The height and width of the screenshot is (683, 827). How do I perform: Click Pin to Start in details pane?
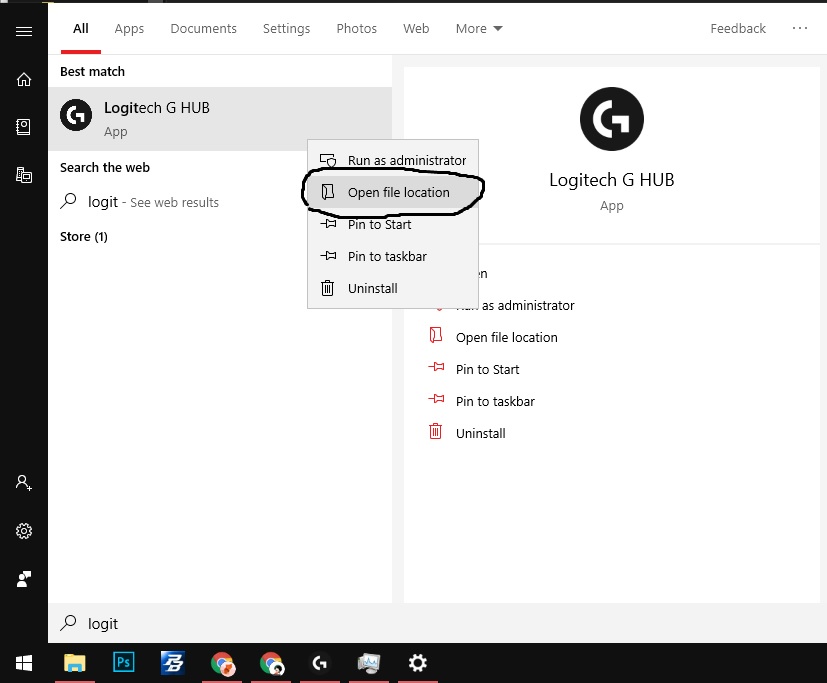(x=487, y=370)
